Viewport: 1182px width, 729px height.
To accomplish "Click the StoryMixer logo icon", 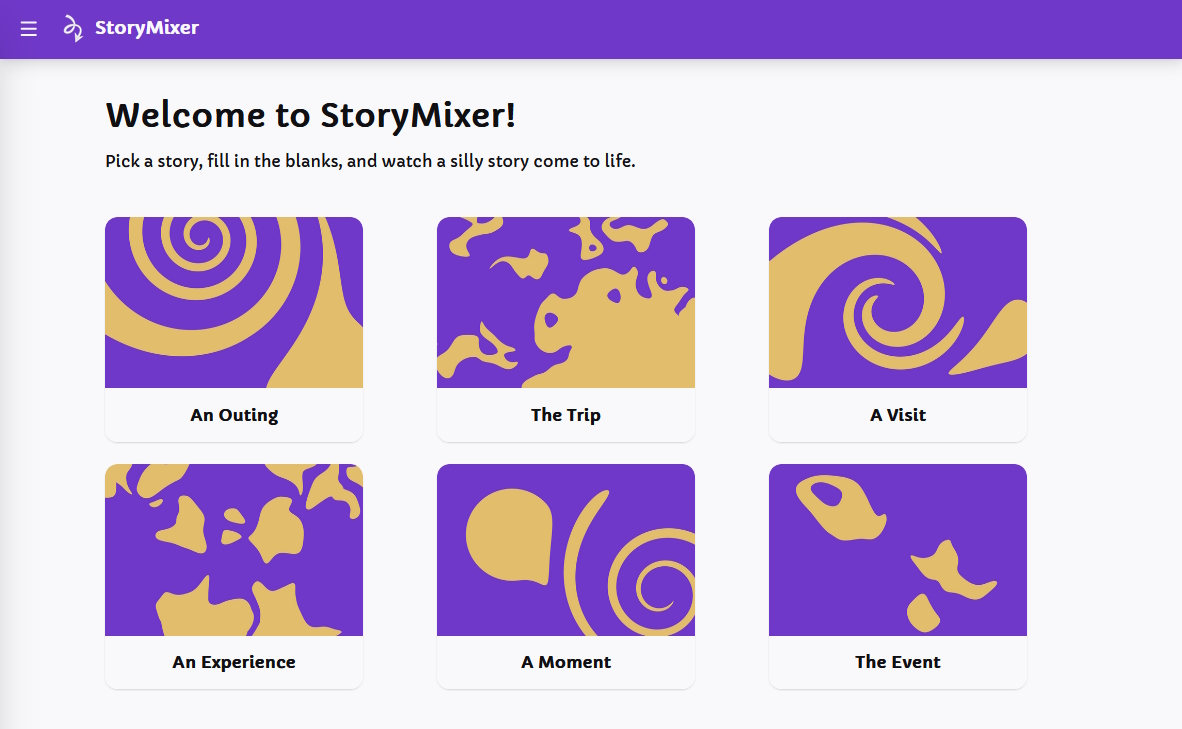I will [71, 28].
